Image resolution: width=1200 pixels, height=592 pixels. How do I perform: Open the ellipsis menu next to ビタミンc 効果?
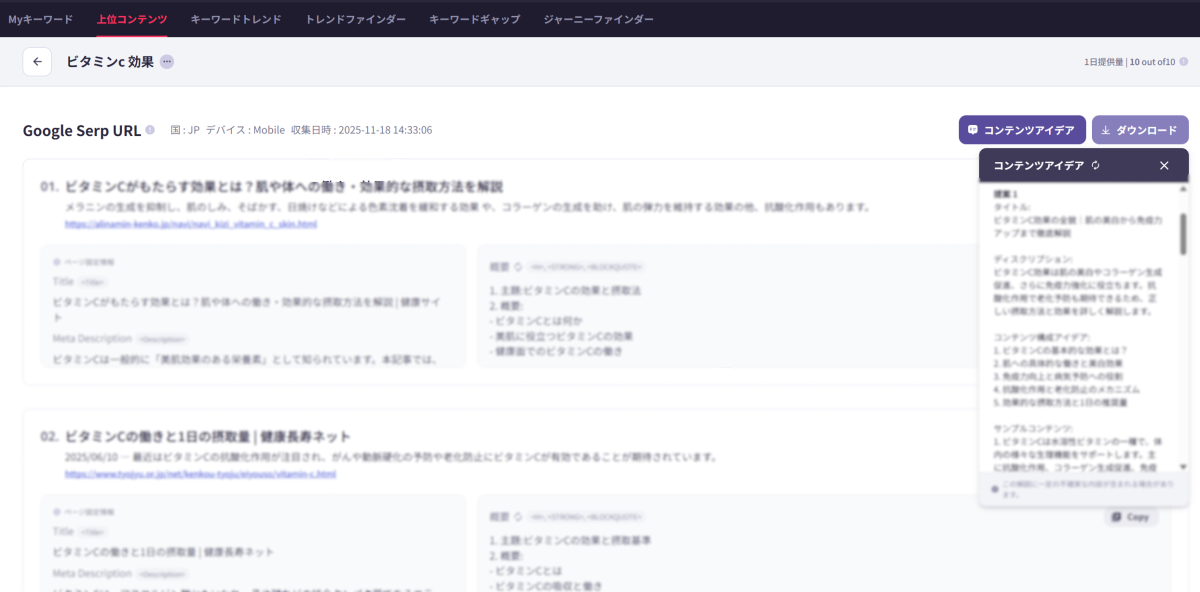[166, 61]
